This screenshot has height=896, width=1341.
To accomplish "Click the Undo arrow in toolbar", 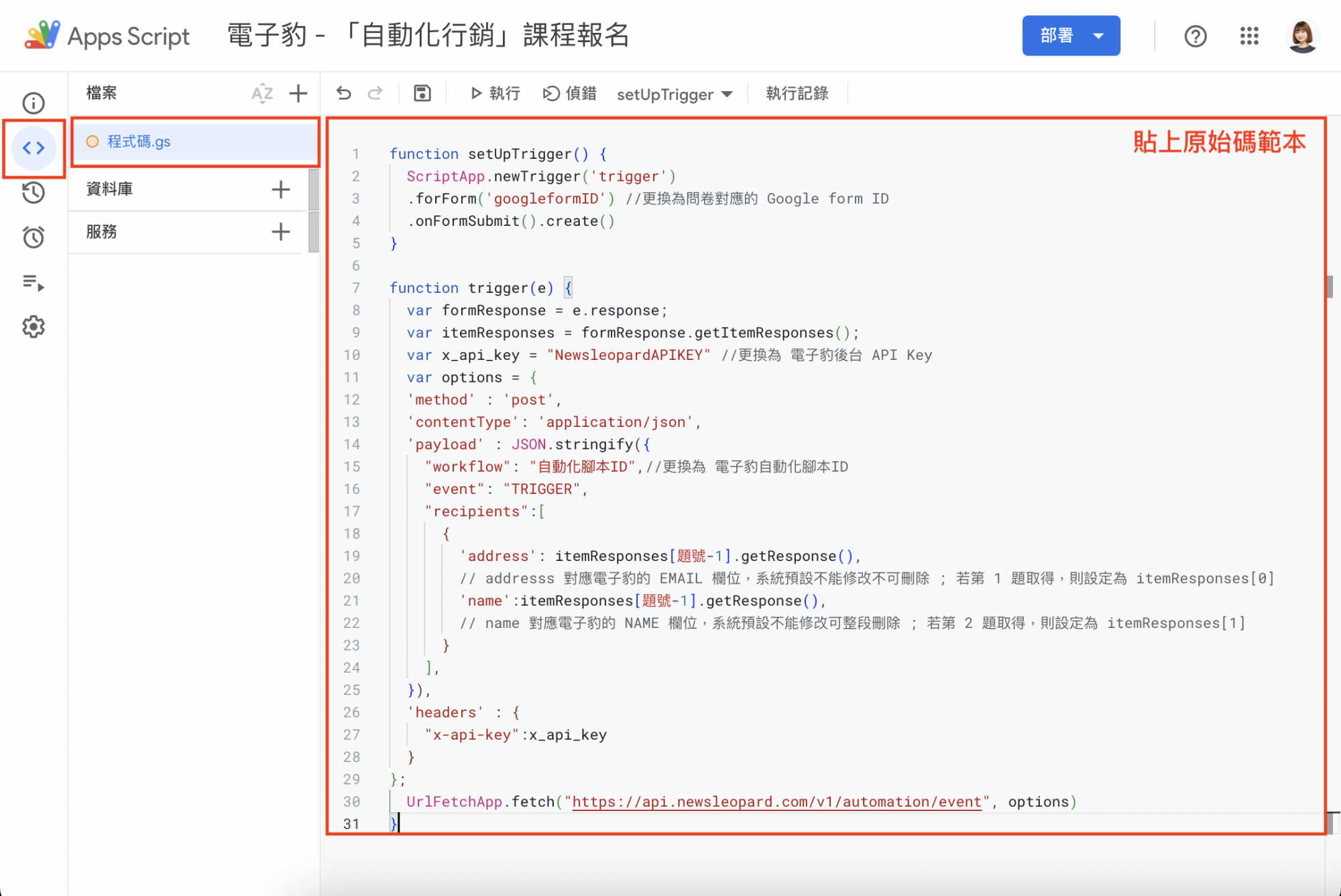I will (344, 93).
